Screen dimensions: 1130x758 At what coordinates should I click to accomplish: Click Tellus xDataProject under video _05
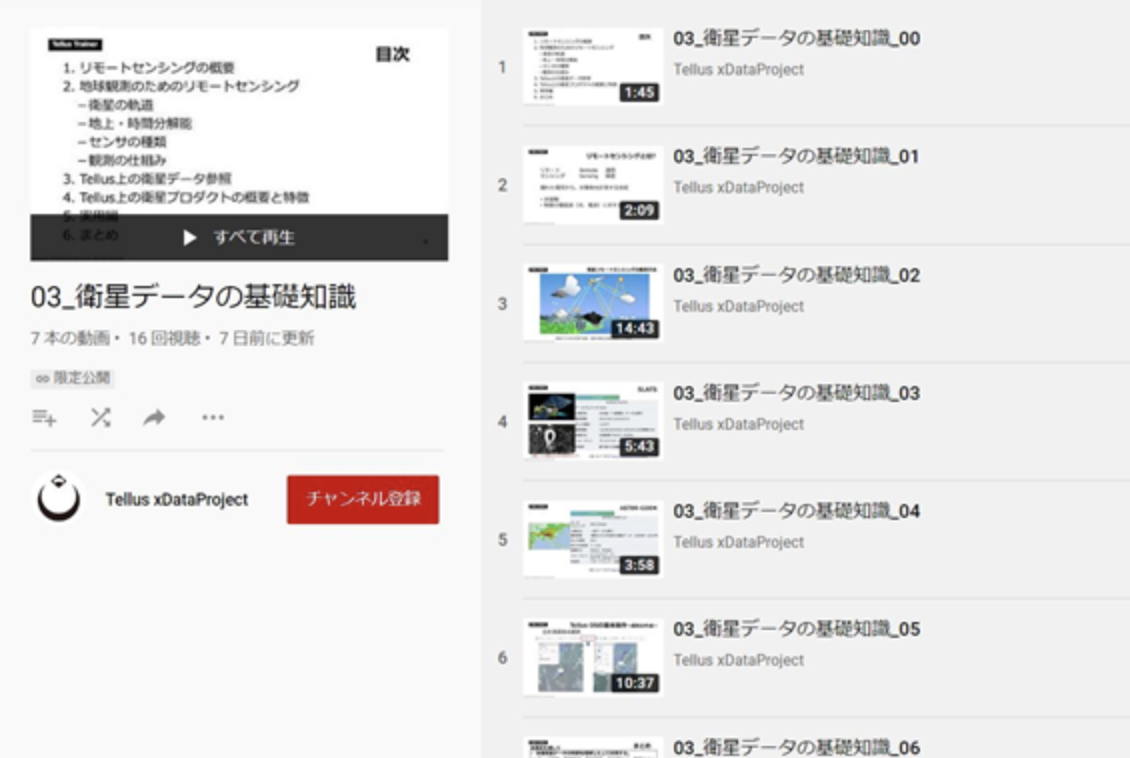pos(739,660)
